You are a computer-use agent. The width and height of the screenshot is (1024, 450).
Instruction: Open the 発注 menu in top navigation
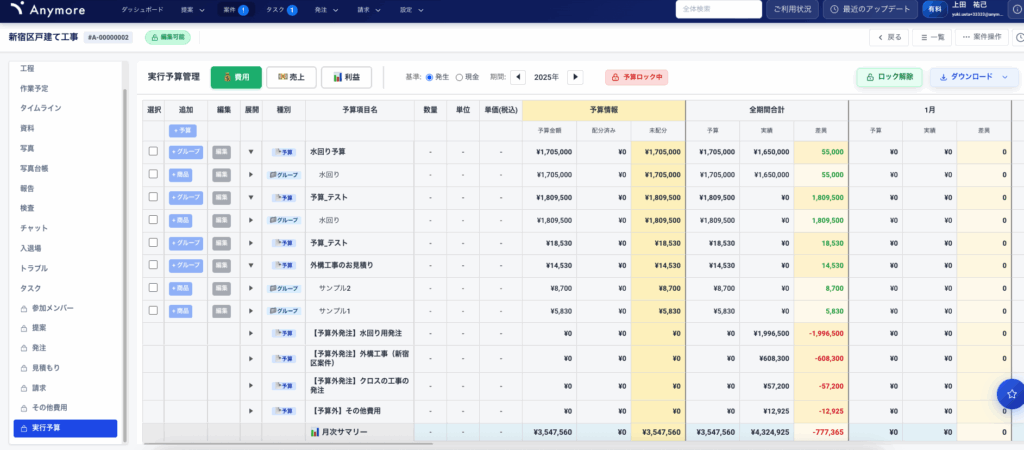point(327,10)
